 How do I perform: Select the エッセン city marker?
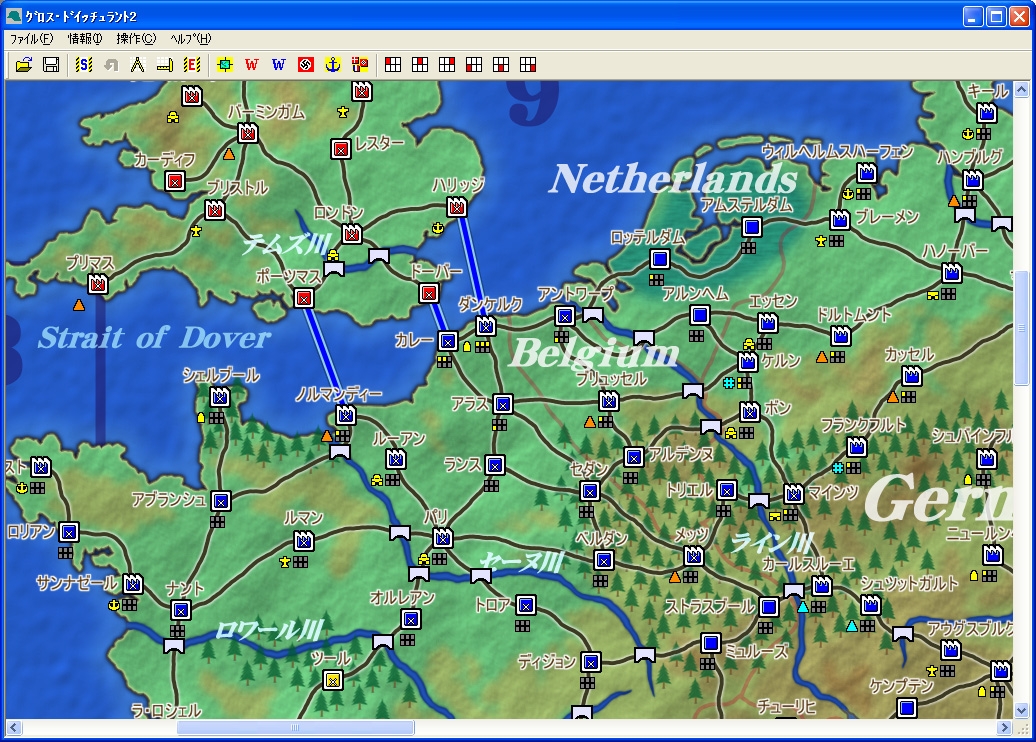[768, 323]
